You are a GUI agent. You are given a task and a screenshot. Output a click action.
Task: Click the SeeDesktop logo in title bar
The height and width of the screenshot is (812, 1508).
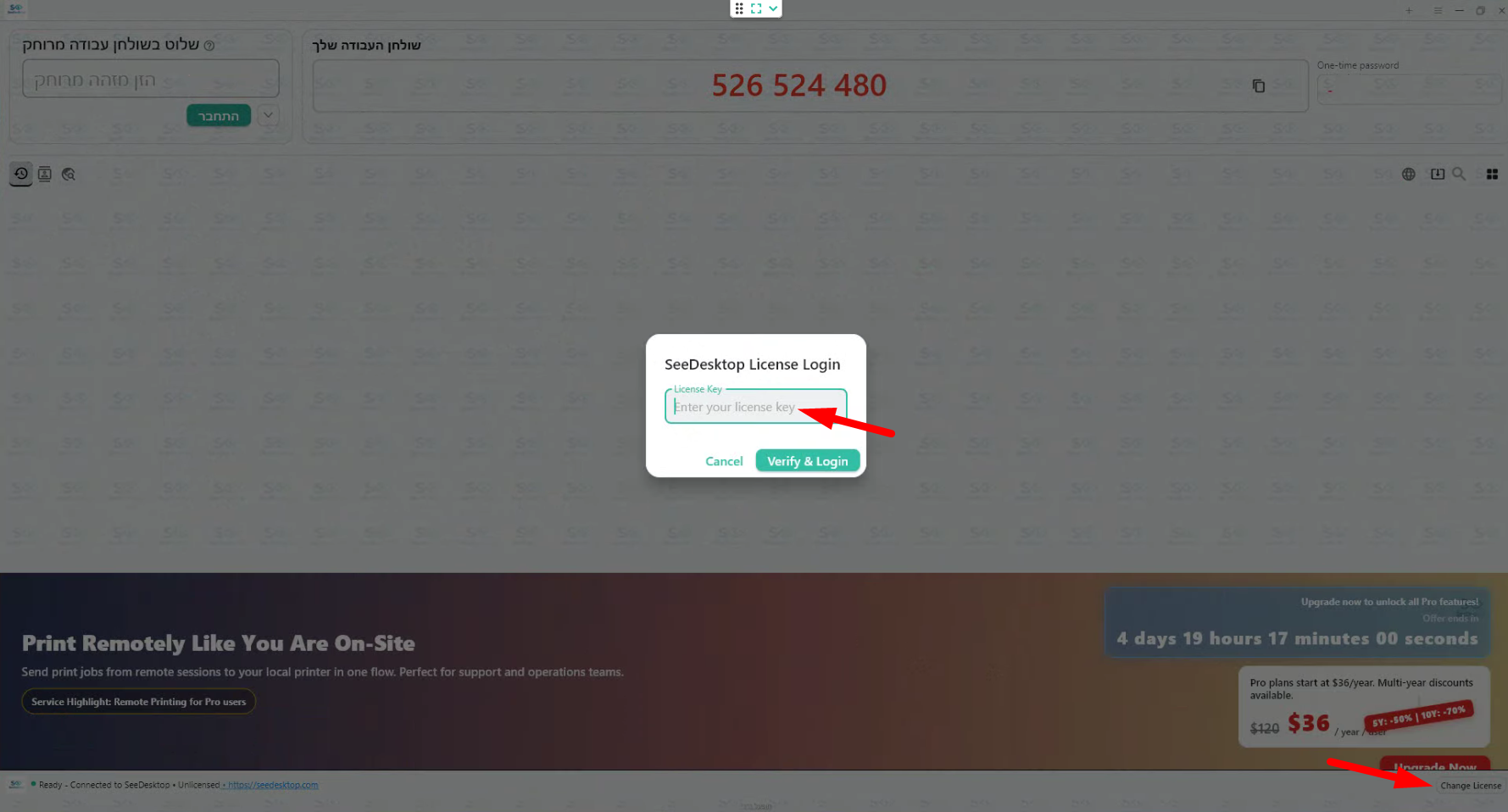coord(16,8)
